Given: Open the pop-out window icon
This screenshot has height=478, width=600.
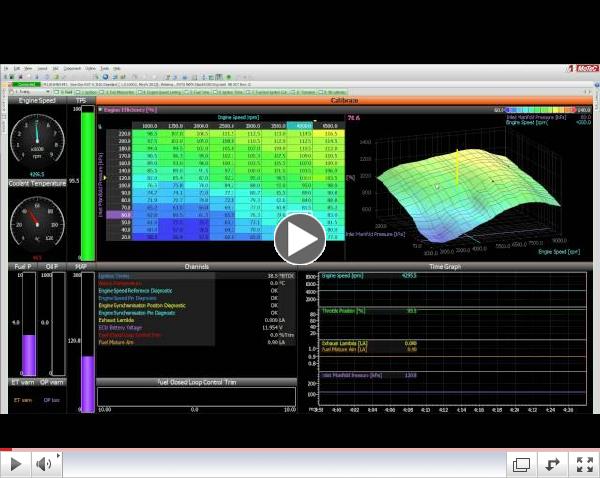Looking at the screenshot, I should [521, 463].
